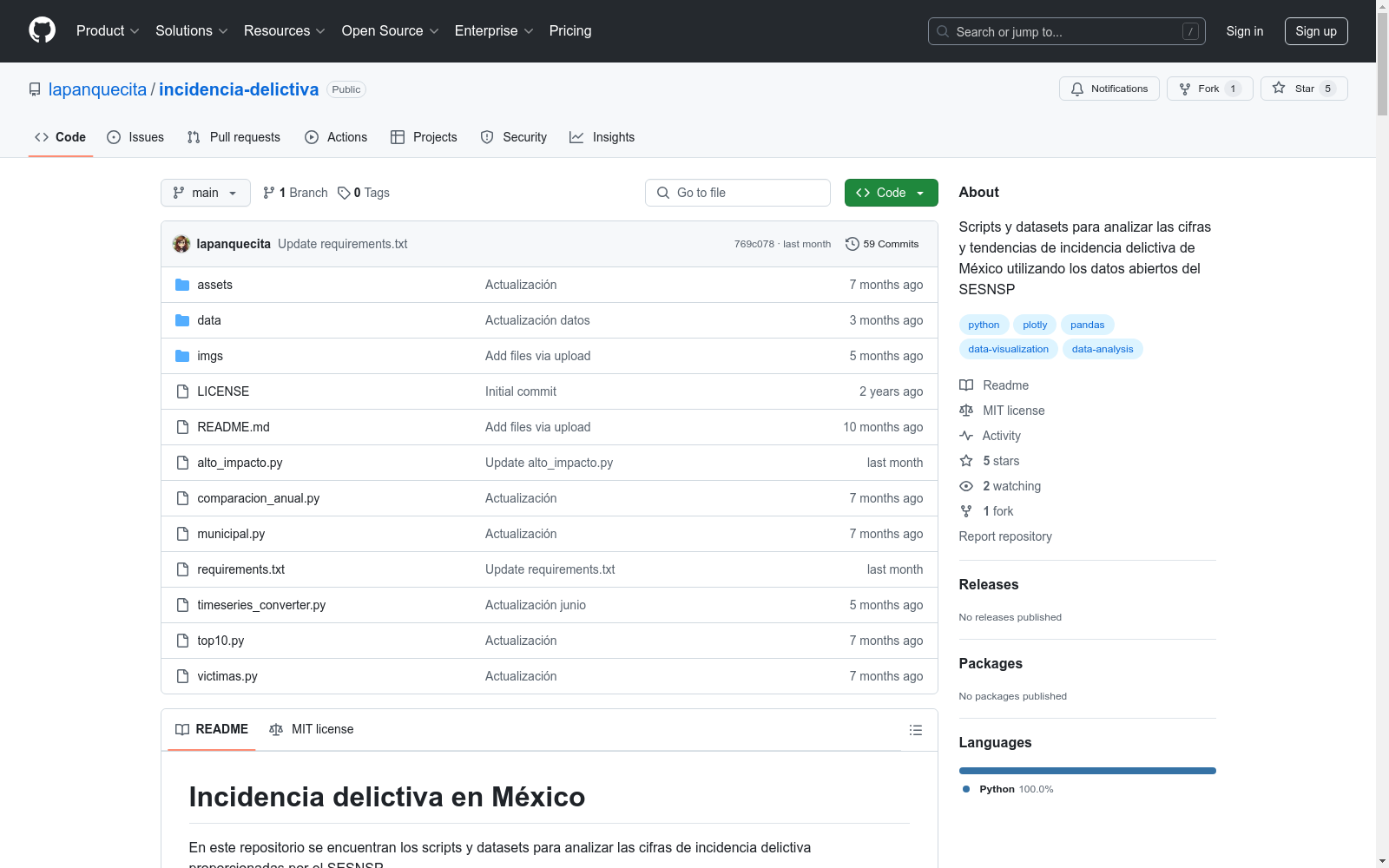Viewport: 1389px width, 868px height.
Task: Open top10.py file
Action: point(221,641)
